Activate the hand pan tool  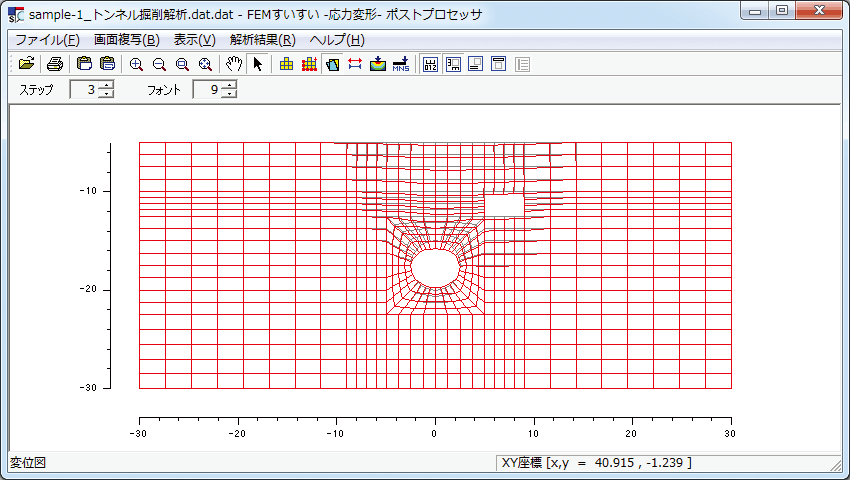pos(234,64)
